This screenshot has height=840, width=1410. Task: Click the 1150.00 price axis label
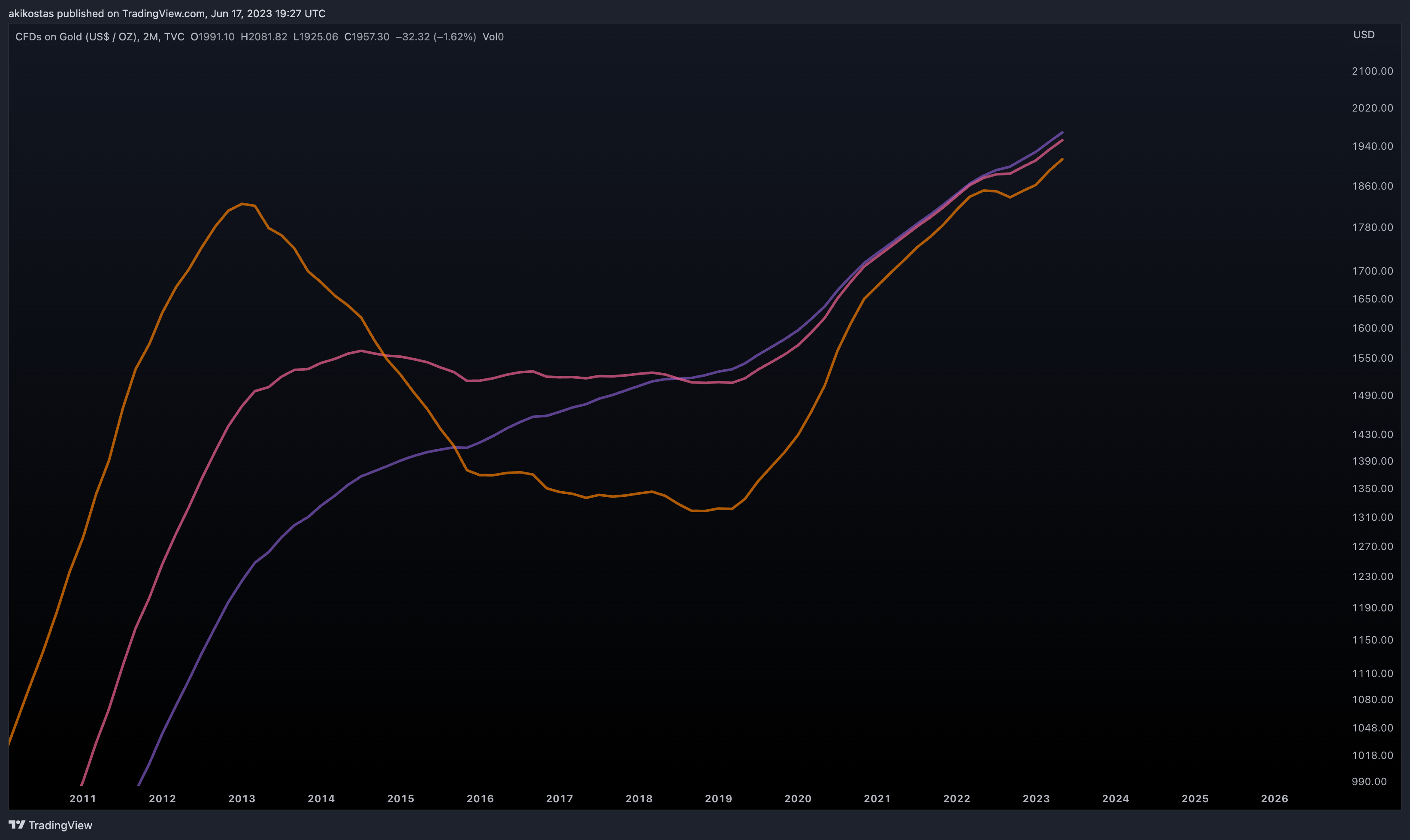[x=1373, y=640]
